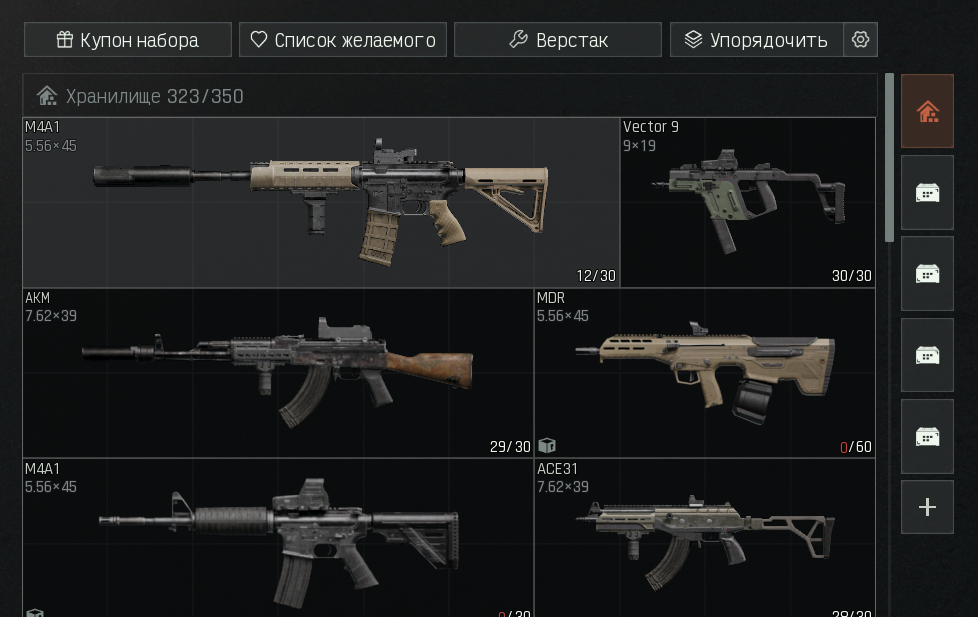
Task: Switch to the second storage container tab
Action: [x=927, y=273]
